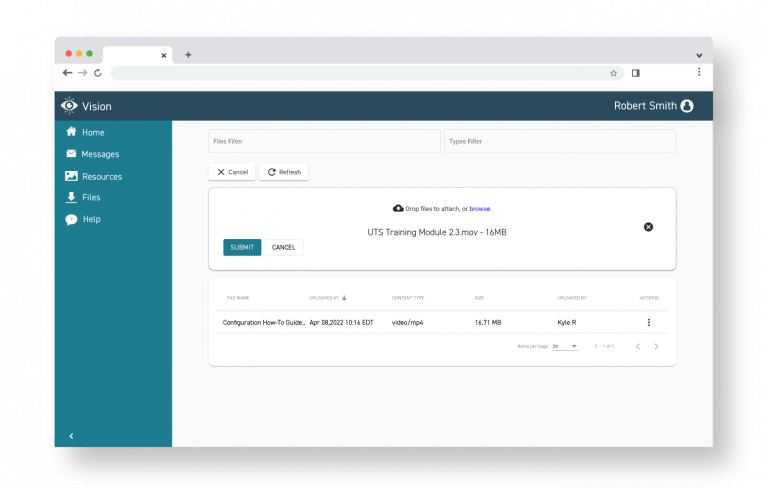Open a new browser tab
768x488 pixels.
pyautogui.click(x=188, y=55)
